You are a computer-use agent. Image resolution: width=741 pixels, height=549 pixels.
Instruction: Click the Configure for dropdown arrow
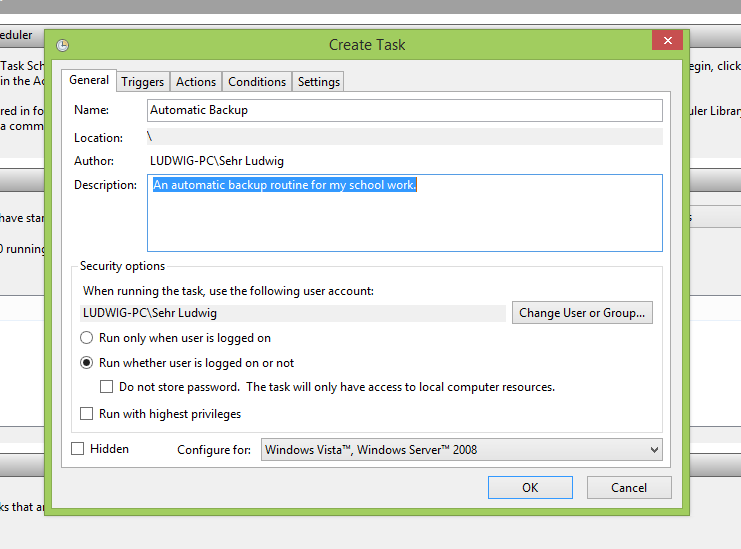[653, 450]
